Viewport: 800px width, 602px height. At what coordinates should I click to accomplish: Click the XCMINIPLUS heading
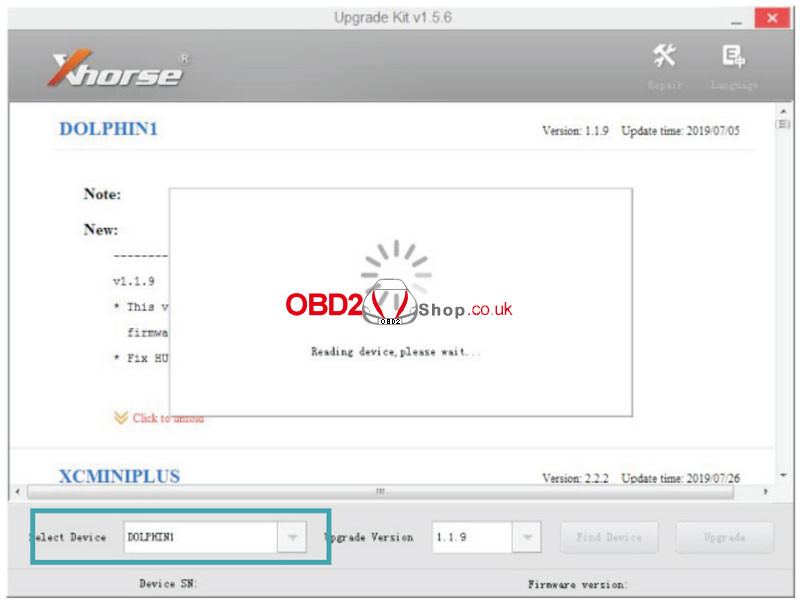click(x=119, y=476)
